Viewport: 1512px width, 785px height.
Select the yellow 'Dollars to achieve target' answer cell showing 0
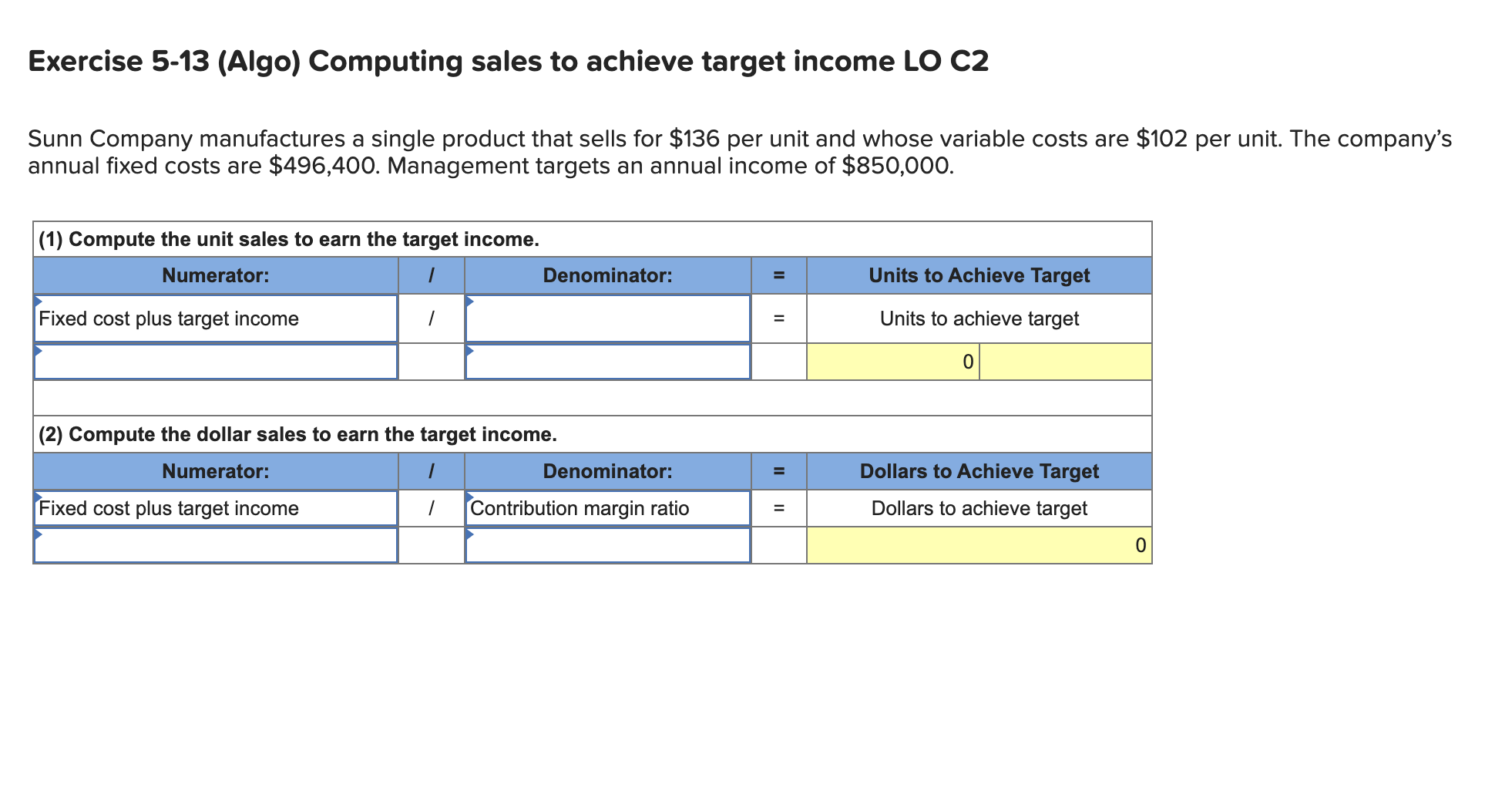[979, 545]
